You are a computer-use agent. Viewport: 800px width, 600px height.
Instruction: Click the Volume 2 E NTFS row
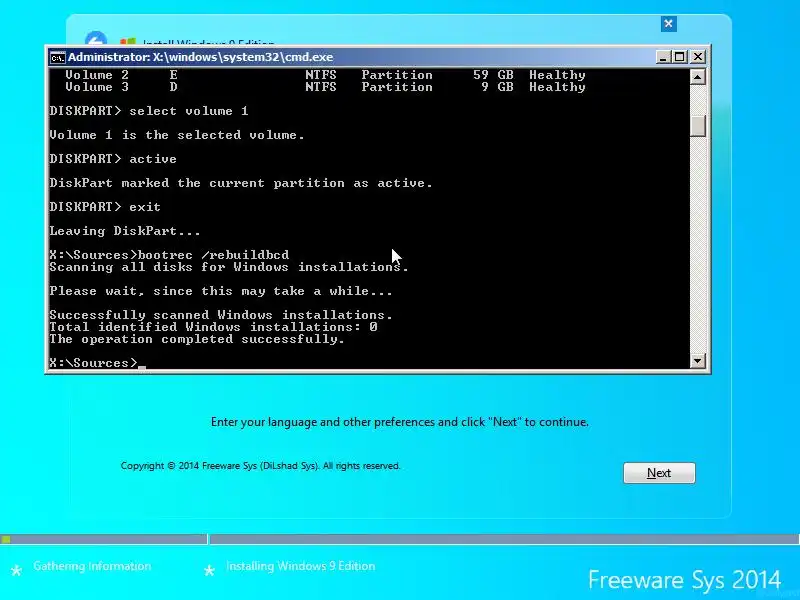(325, 75)
